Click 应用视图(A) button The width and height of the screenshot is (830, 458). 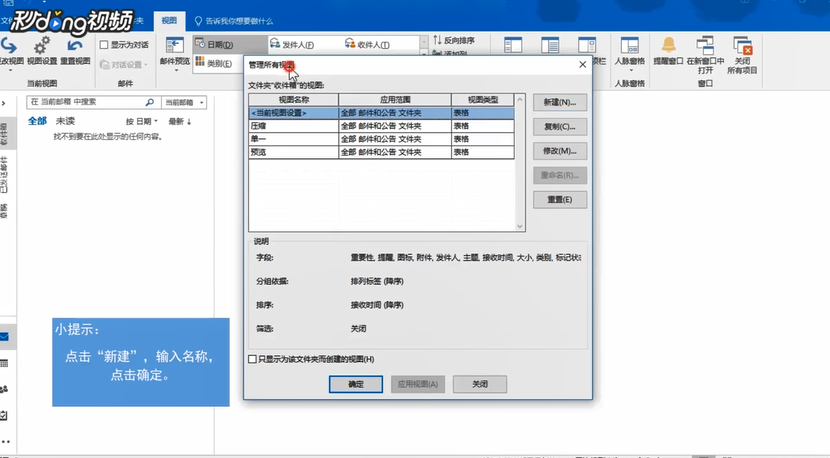418,384
